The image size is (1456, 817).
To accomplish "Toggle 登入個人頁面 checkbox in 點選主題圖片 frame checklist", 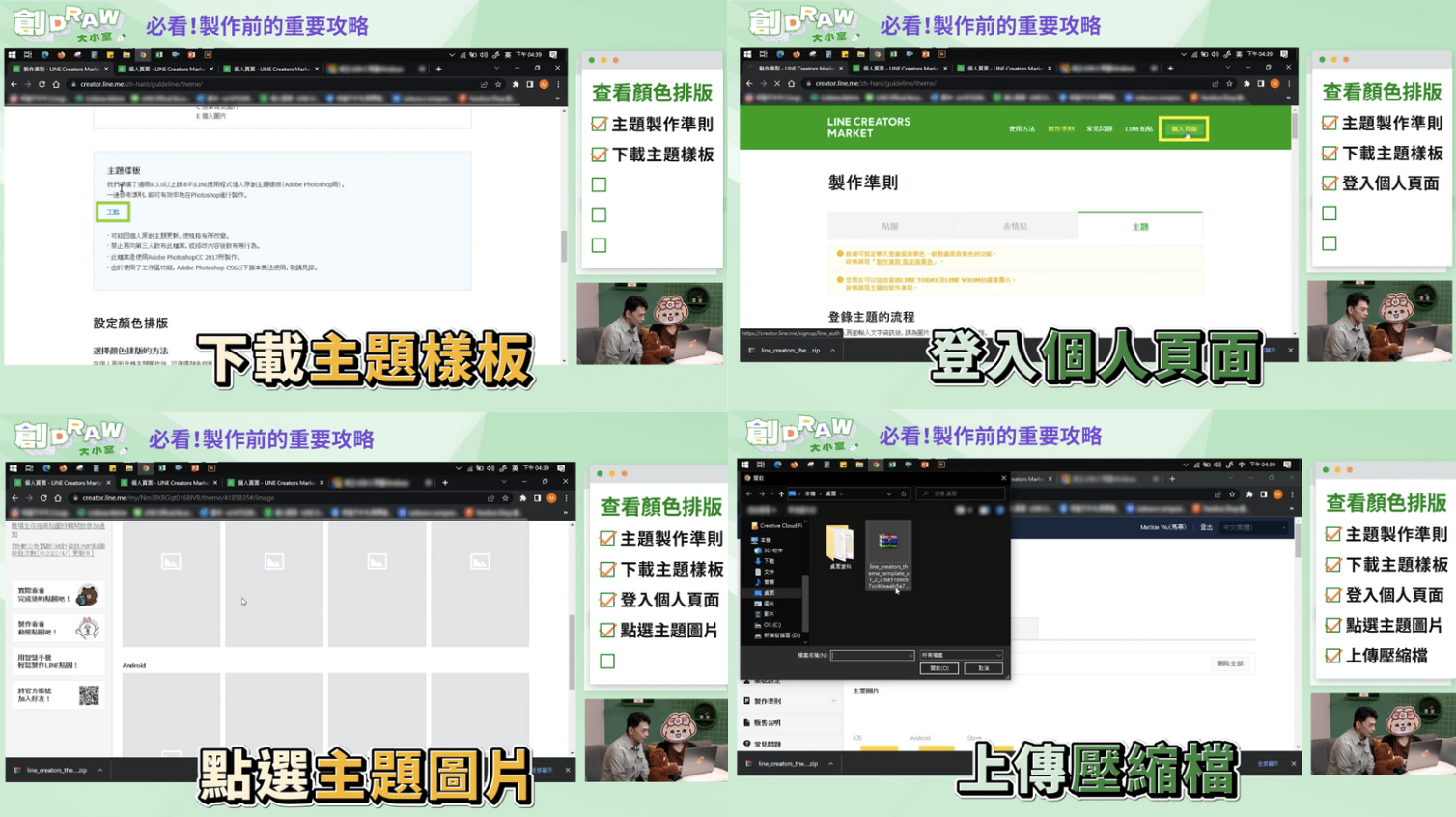I will [x=607, y=600].
